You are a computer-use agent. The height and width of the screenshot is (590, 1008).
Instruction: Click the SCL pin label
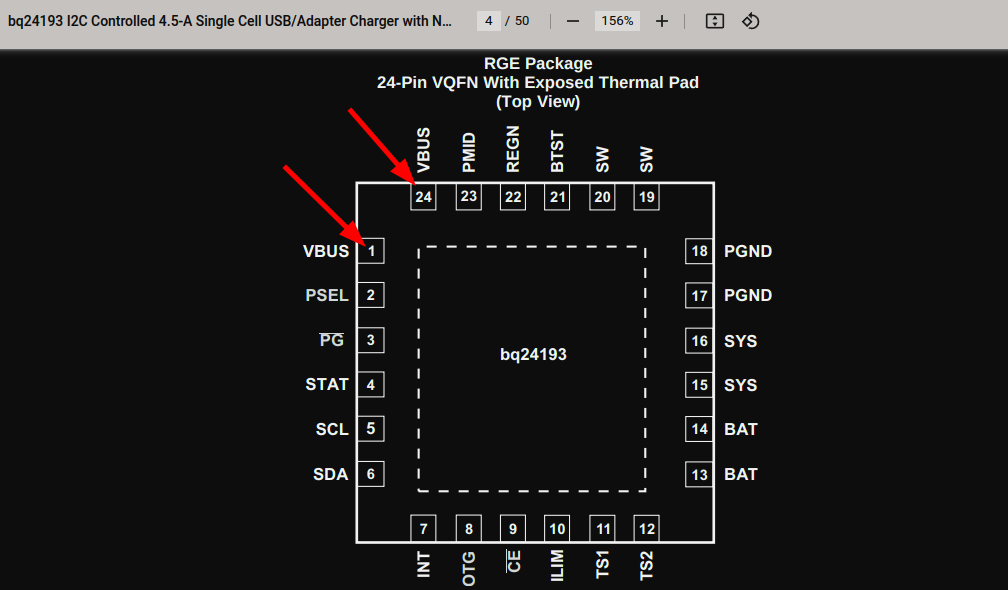click(332, 429)
